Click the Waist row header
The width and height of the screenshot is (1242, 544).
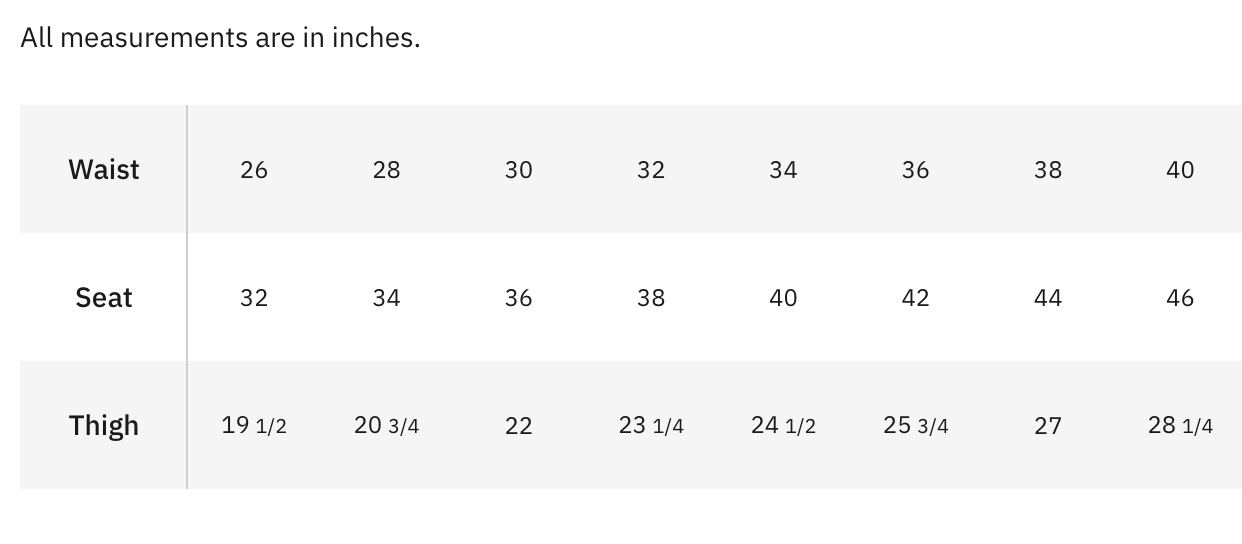[x=104, y=169]
